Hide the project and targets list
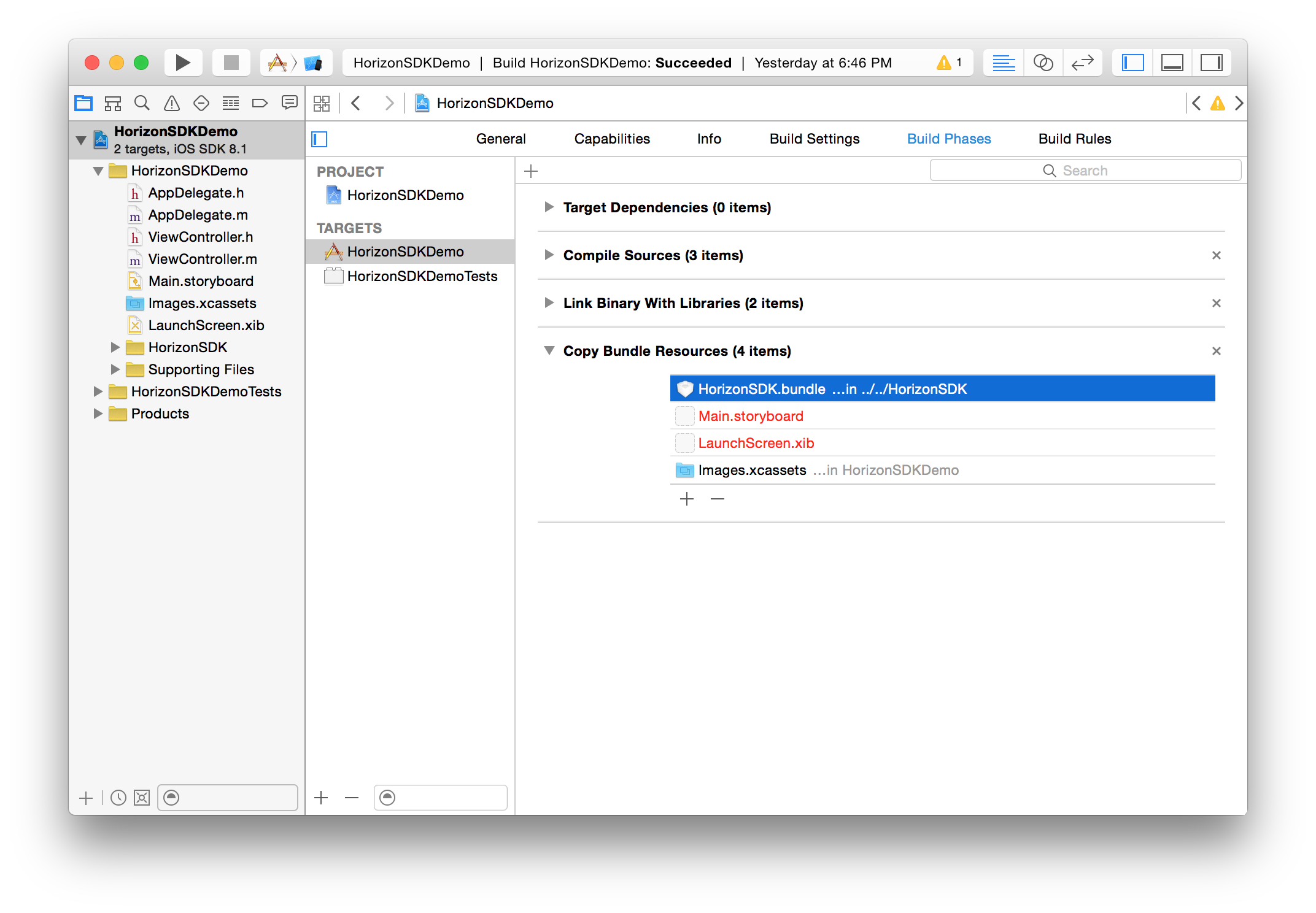This screenshot has height=913, width=1316. point(320,139)
